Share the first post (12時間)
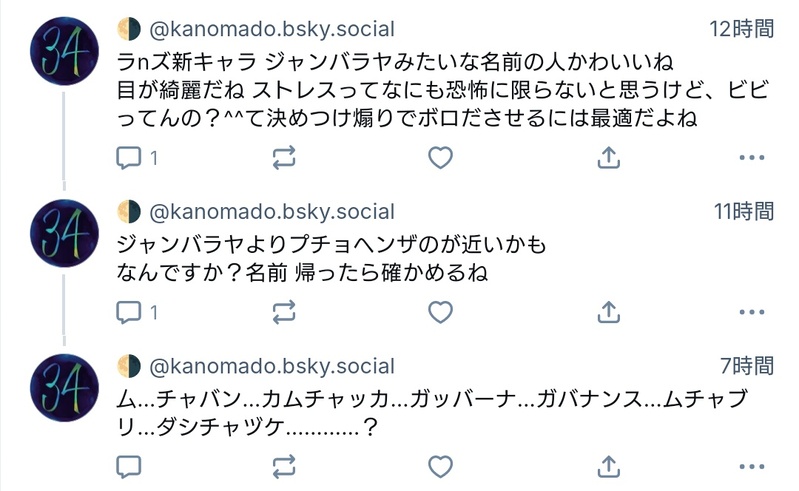This screenshot has width=799, height=491. point(608,157)
